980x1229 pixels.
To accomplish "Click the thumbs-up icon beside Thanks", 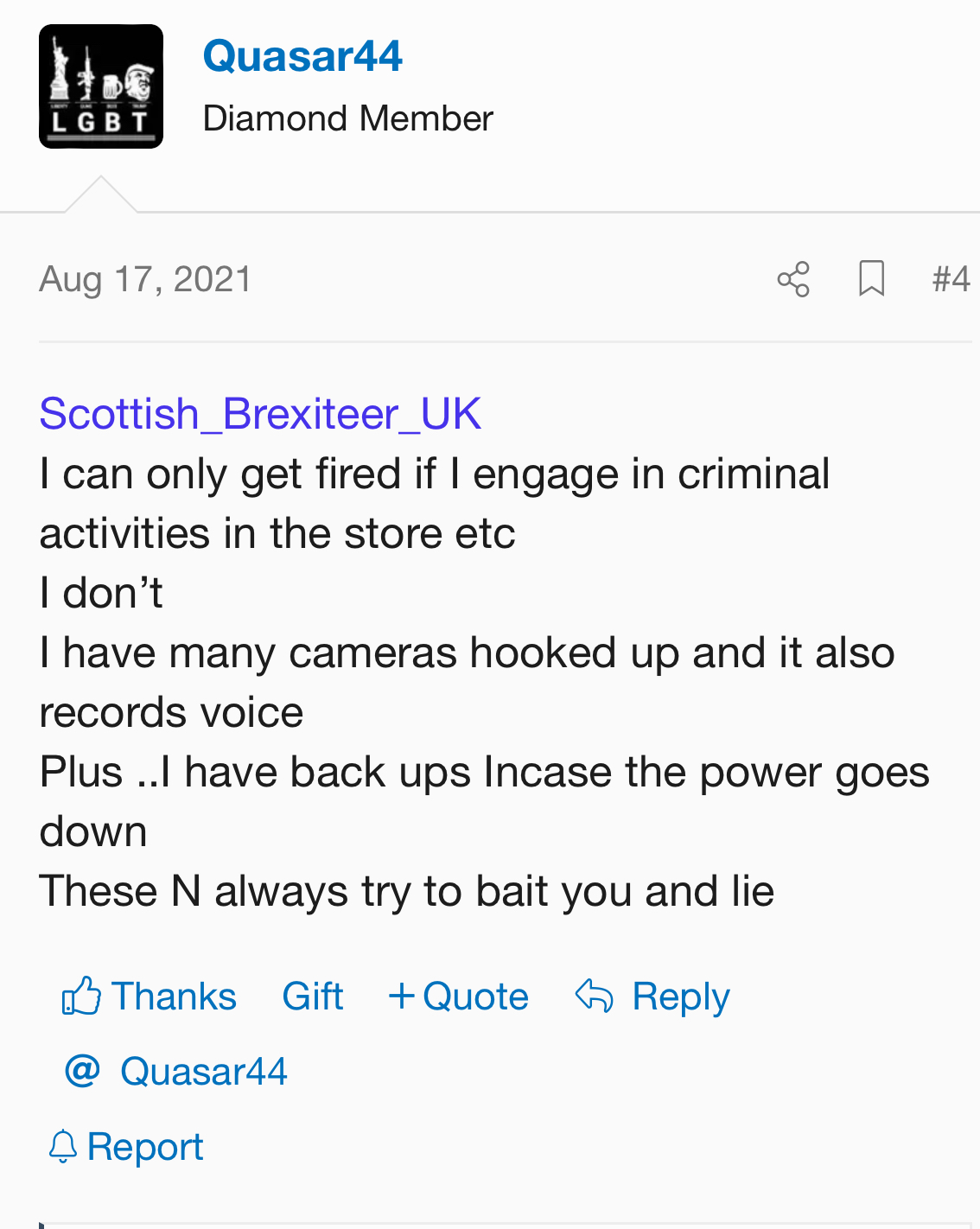I will coord(81,997).
